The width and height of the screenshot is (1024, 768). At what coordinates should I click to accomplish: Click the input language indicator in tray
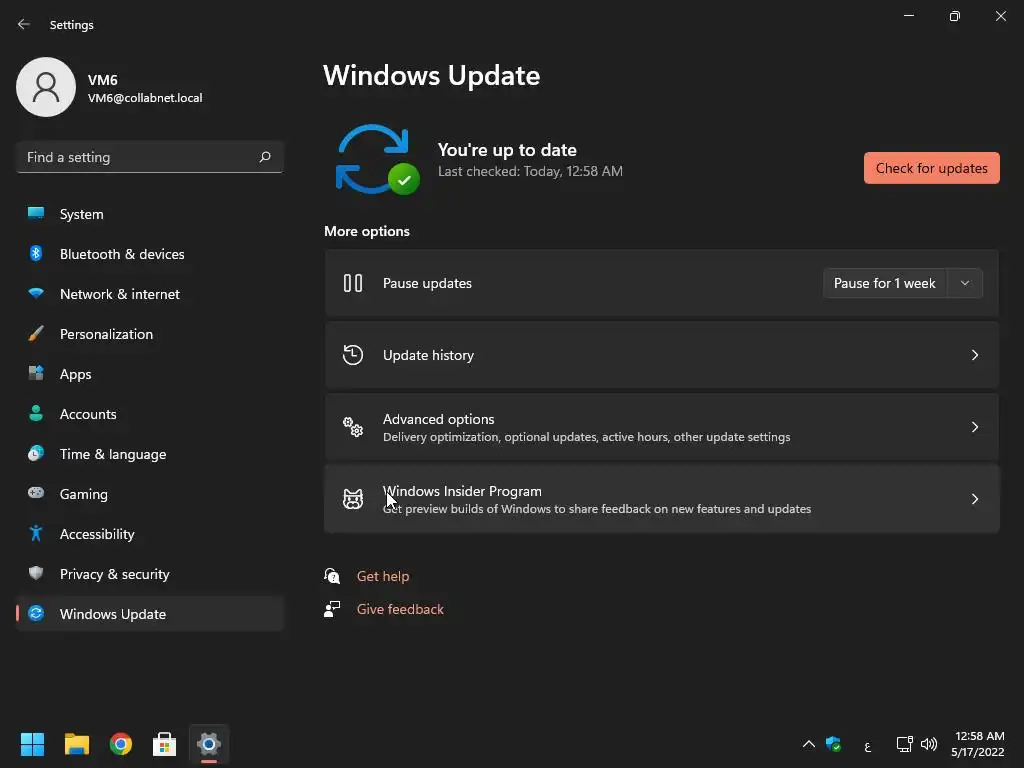point(867,746)
